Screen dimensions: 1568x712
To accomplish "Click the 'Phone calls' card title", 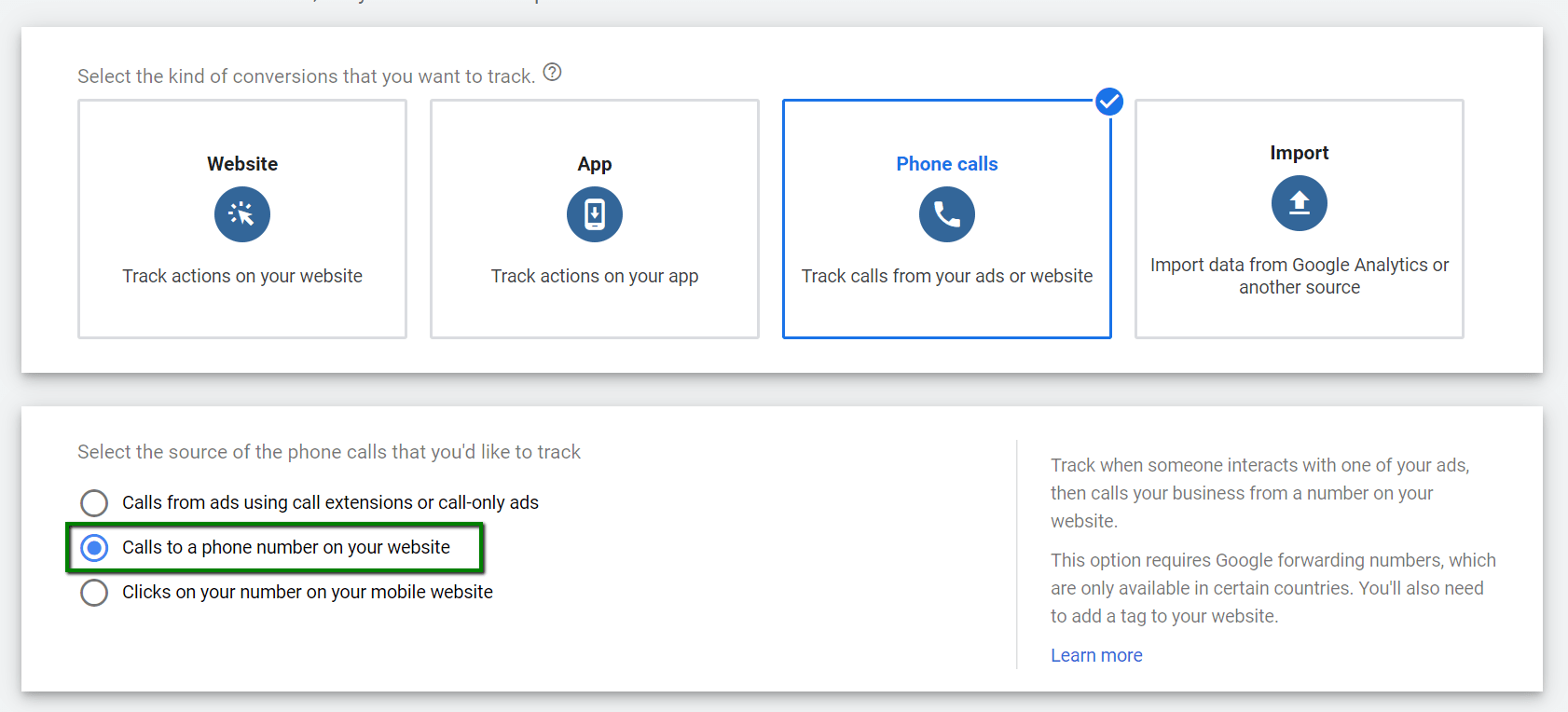I will pyautogui.click(x=947, y=164).
